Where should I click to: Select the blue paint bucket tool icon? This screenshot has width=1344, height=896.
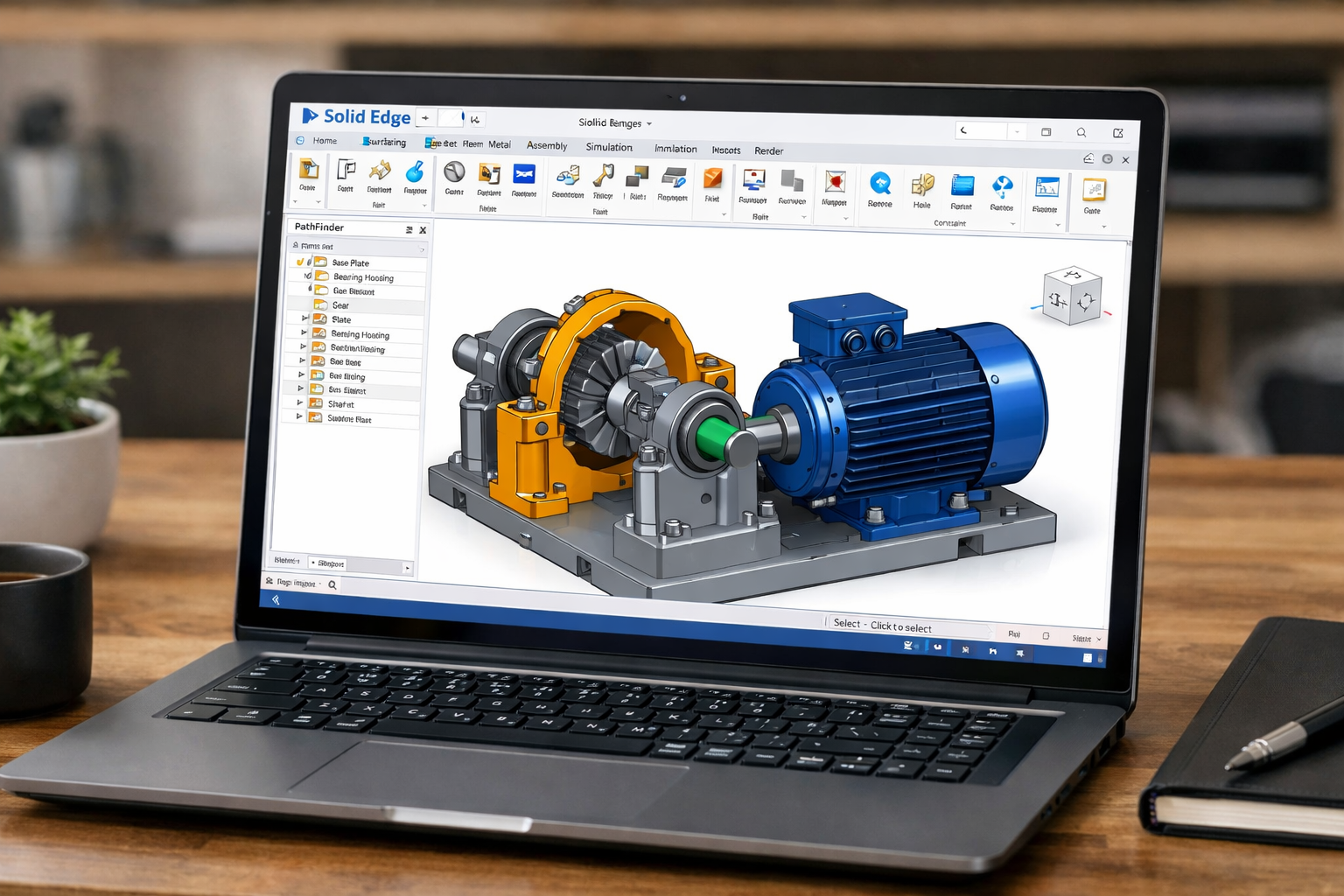click(415, 172)
